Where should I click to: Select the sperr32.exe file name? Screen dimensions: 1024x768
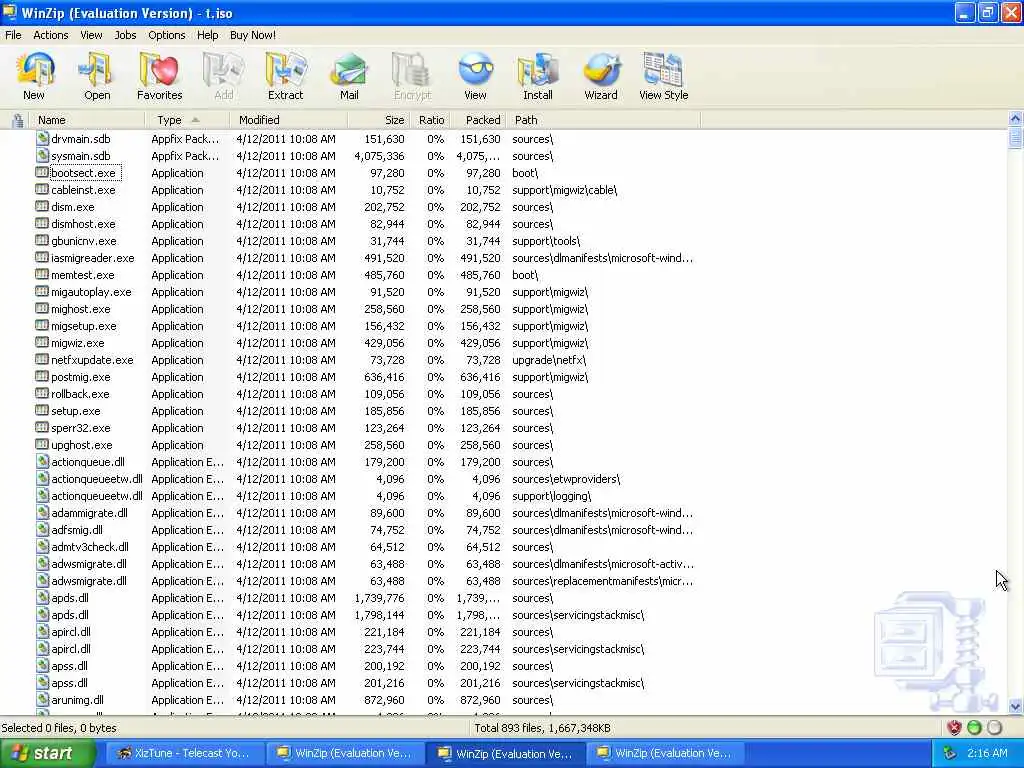(x=80, y=428)
